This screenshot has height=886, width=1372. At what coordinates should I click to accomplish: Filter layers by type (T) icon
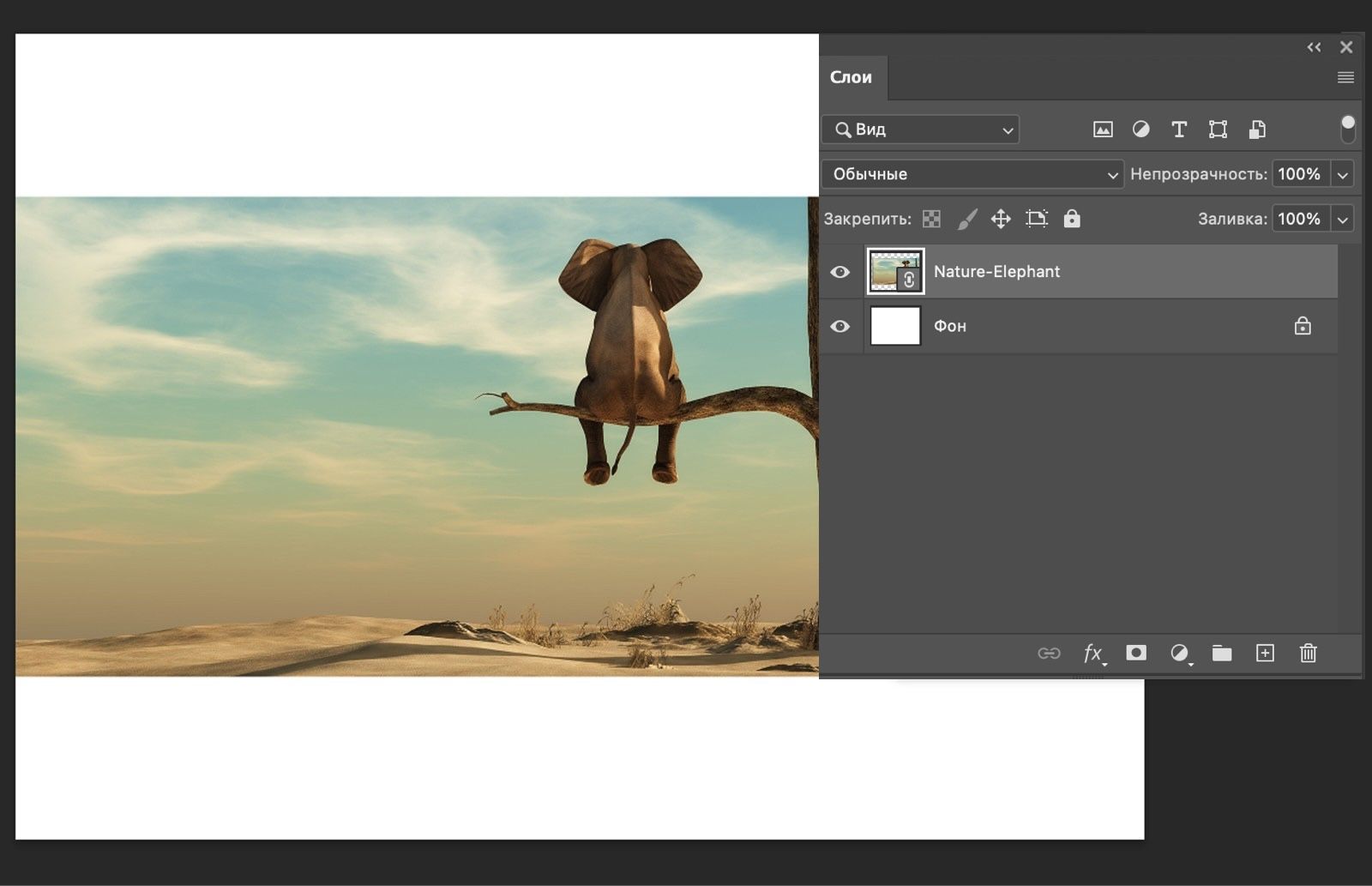[1179, 130]
